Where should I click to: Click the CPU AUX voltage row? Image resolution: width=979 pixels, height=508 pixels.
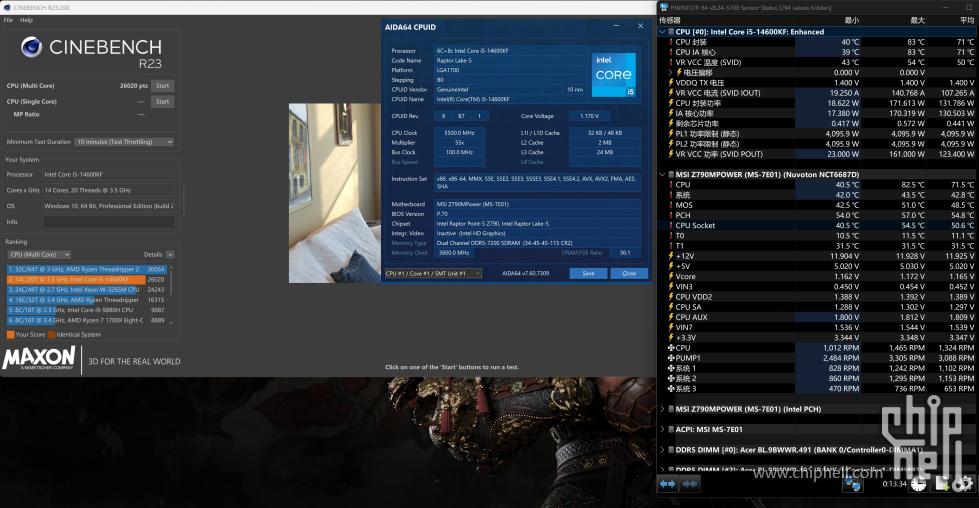click(x=818, y=317)
